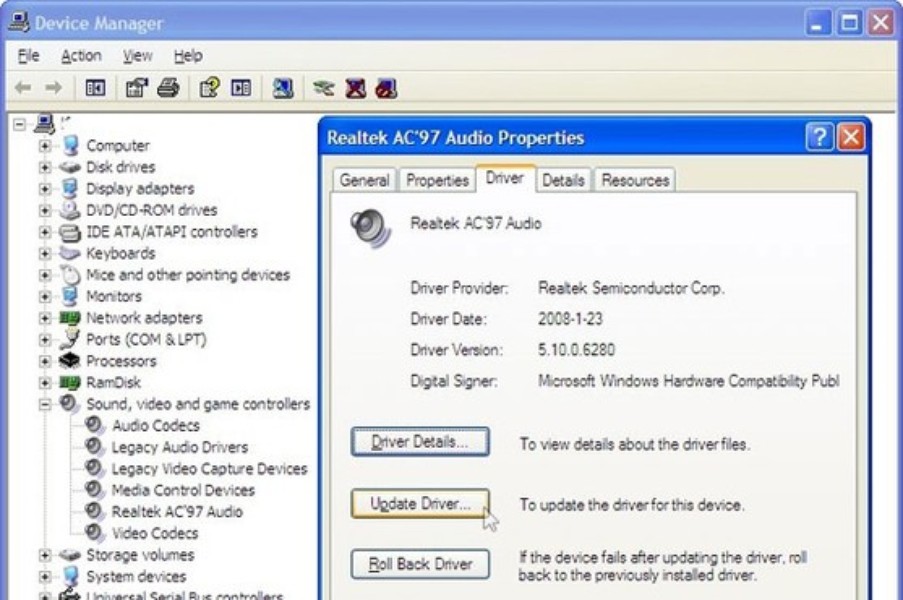Click the Disable device toolbar icon
Image resolution: width=903 pixels, height=600 pixels.
[386, 88]
